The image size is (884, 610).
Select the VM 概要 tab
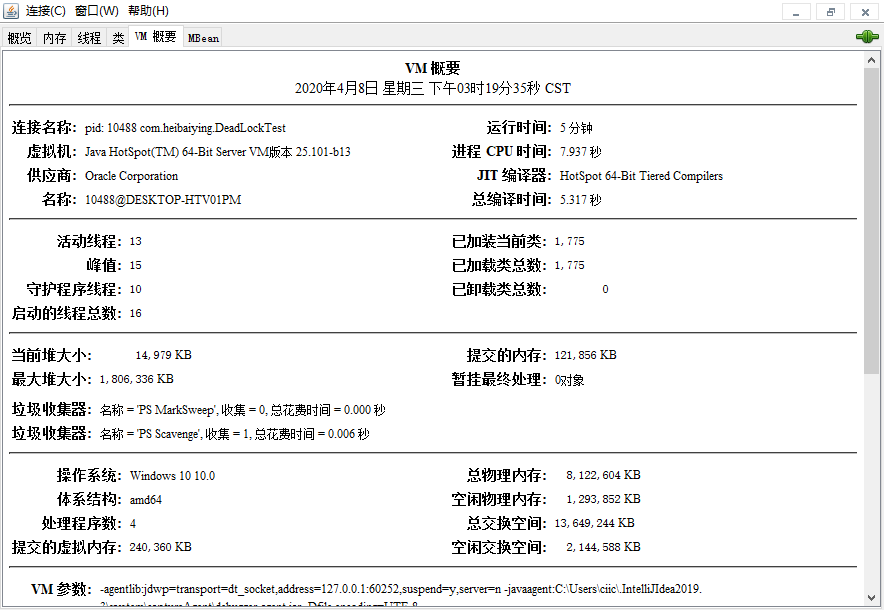click(155, 37)
